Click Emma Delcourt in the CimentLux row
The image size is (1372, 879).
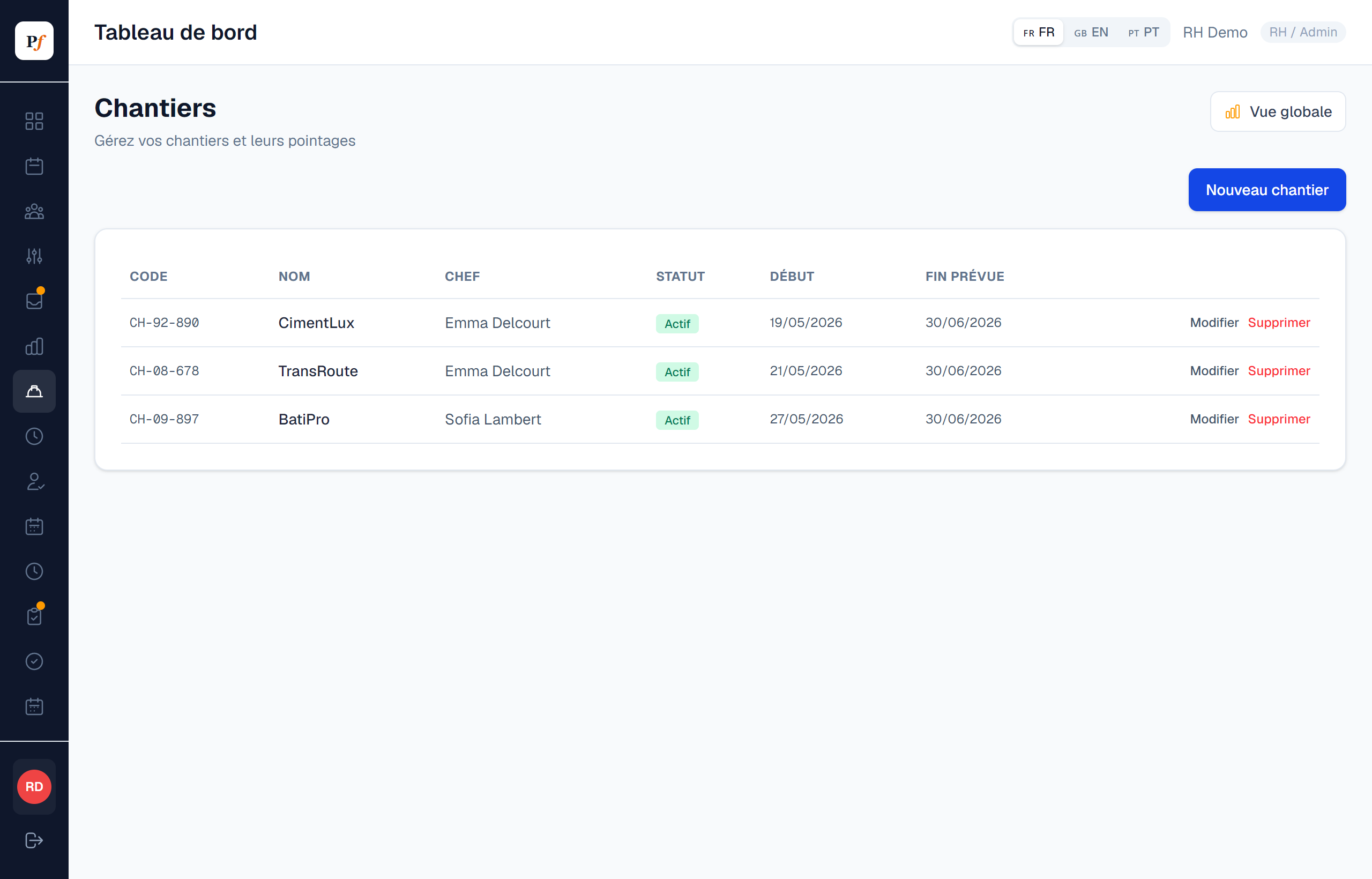497,323
